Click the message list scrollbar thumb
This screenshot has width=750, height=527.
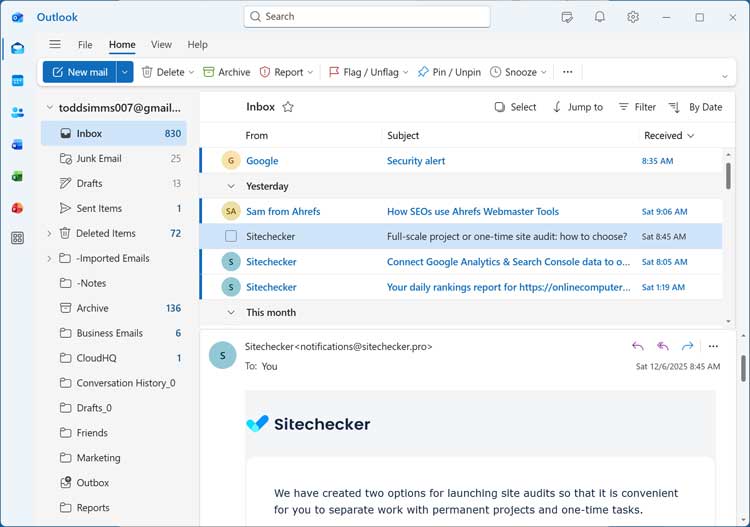pyautogui.click(x=728, y=176)
